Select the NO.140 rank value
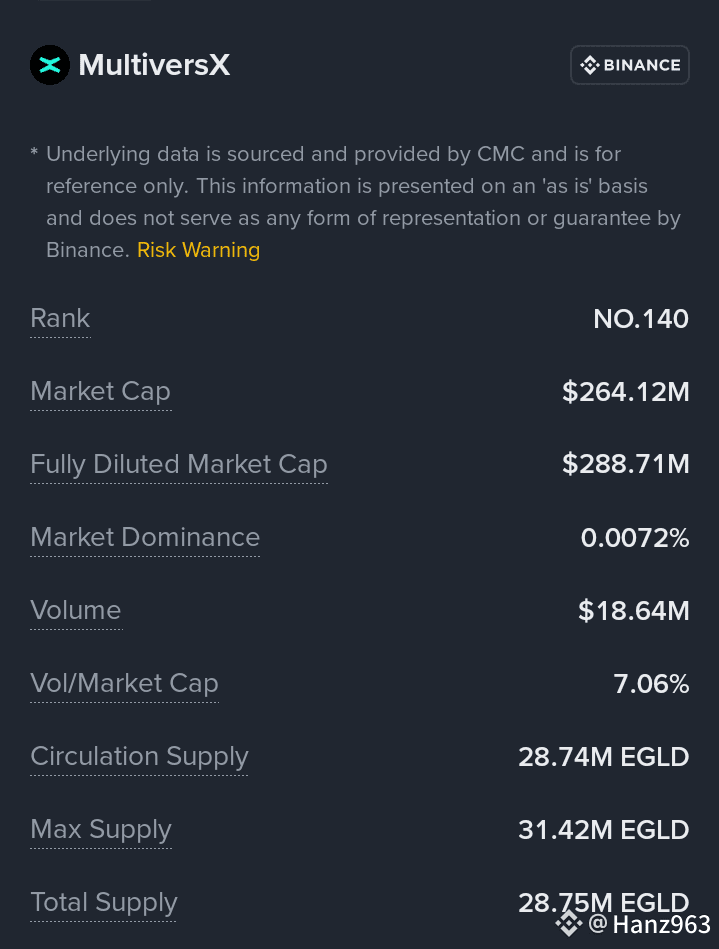Screen dimensions: 719x949 [x=640, y=318]
